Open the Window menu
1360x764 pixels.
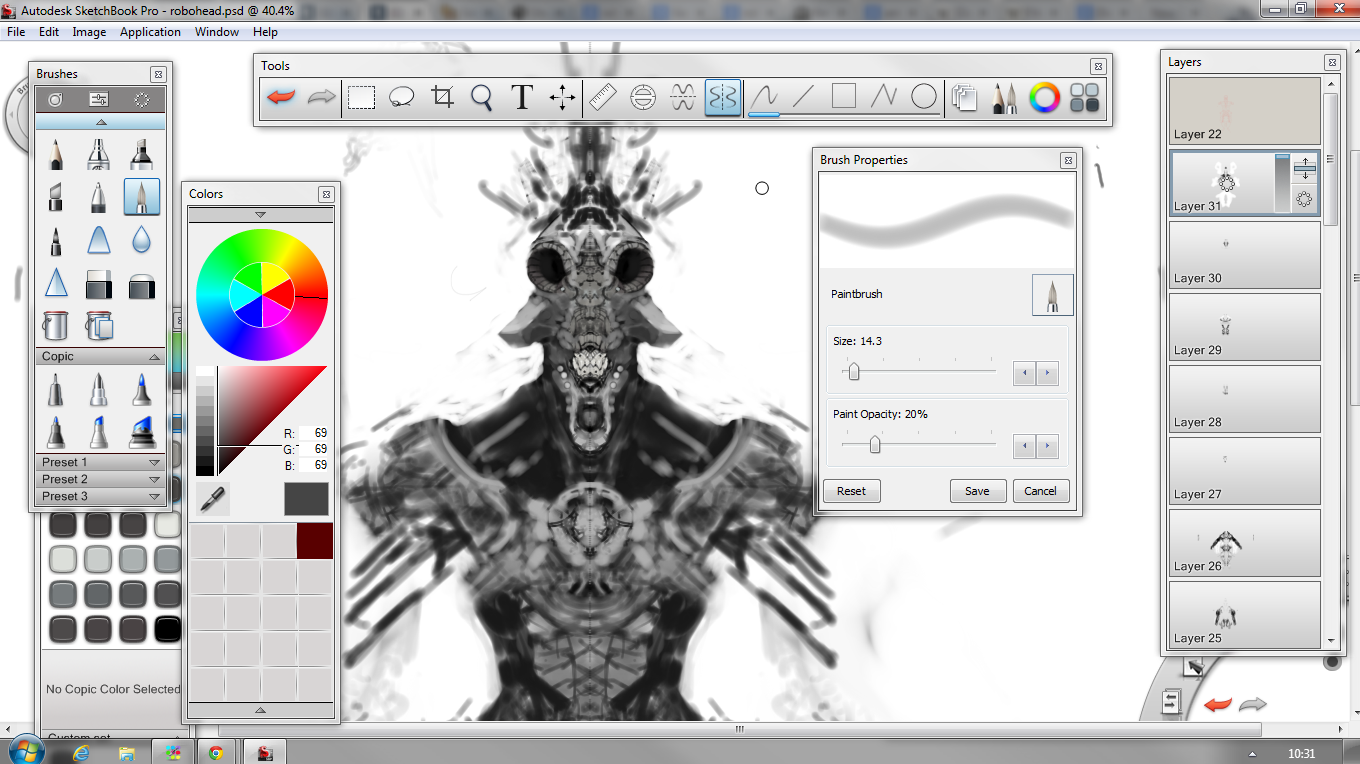[216, 32]
